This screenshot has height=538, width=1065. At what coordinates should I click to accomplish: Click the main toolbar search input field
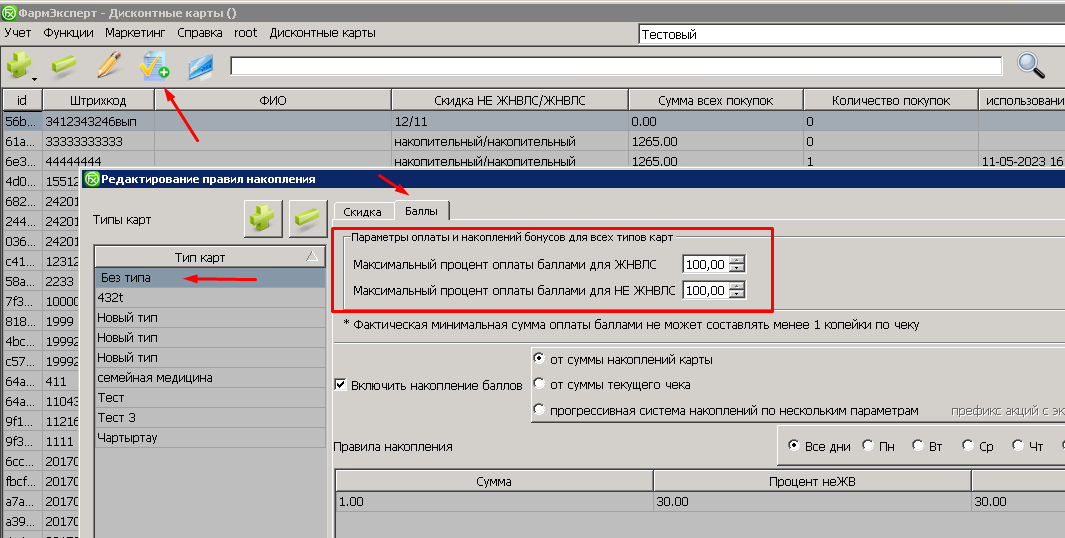[x=615, y=66]
